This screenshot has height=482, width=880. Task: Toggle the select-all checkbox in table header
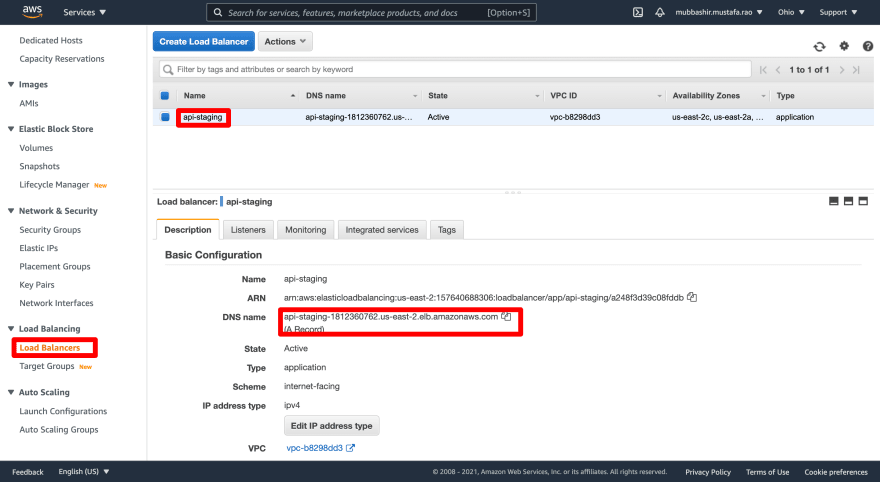coord(165,95)
